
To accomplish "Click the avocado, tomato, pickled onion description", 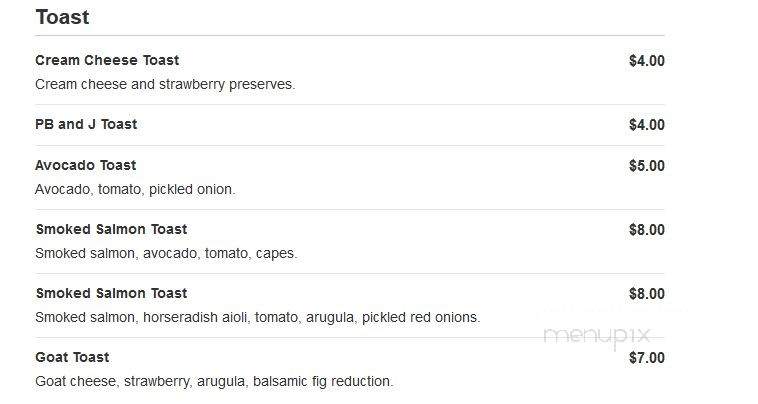I will tap(135, 189).
